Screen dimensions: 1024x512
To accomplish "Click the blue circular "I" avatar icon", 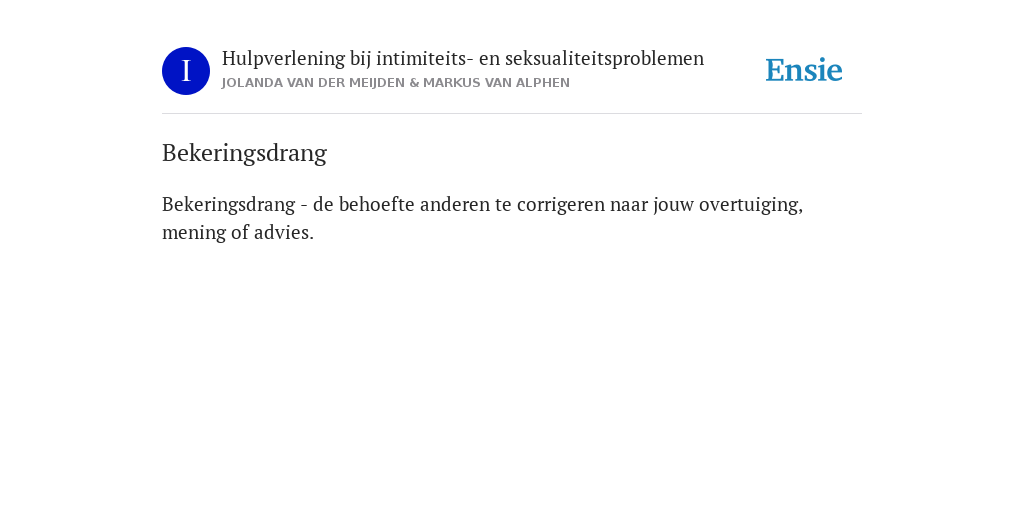I will [185, 71].
